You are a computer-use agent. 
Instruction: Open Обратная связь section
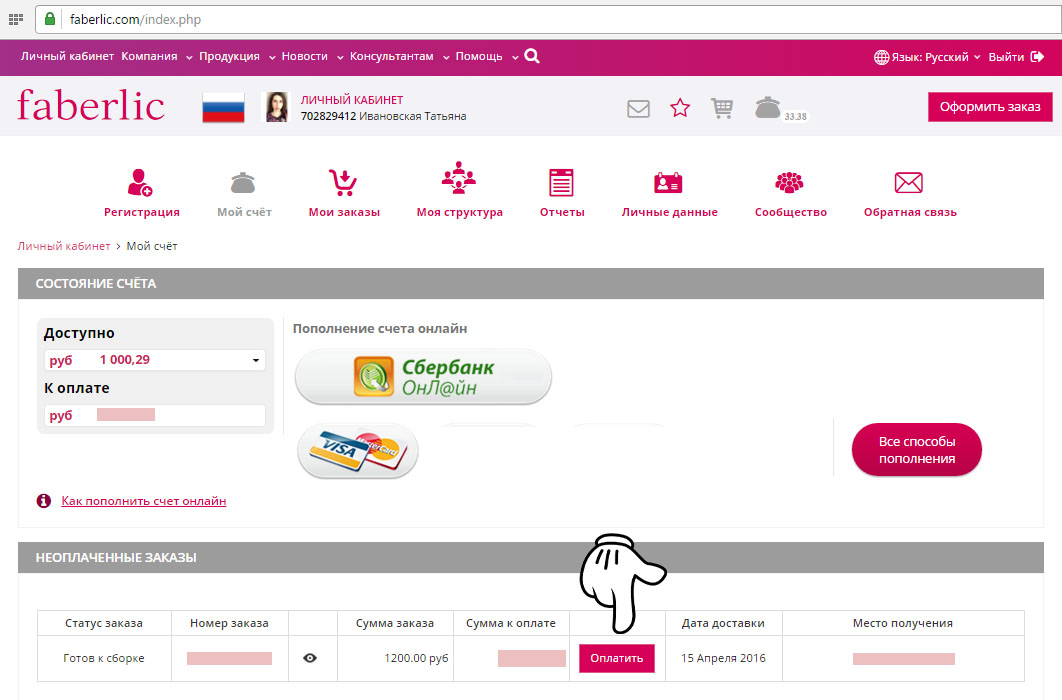tap(910, 194)
